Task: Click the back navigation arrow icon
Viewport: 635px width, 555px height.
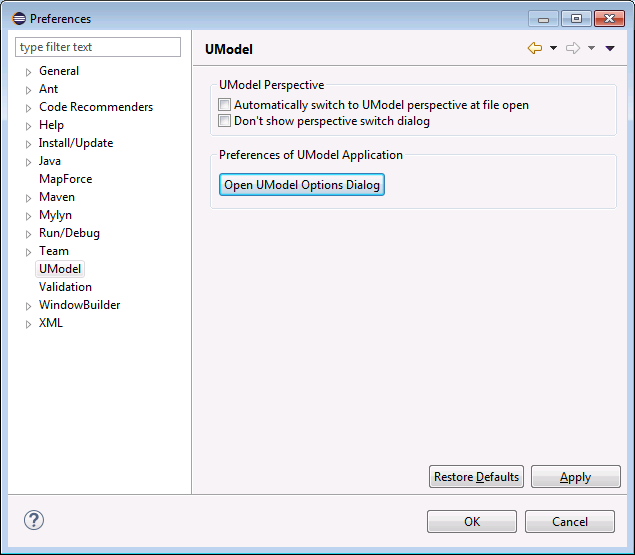Action: [x=535, y=48]
